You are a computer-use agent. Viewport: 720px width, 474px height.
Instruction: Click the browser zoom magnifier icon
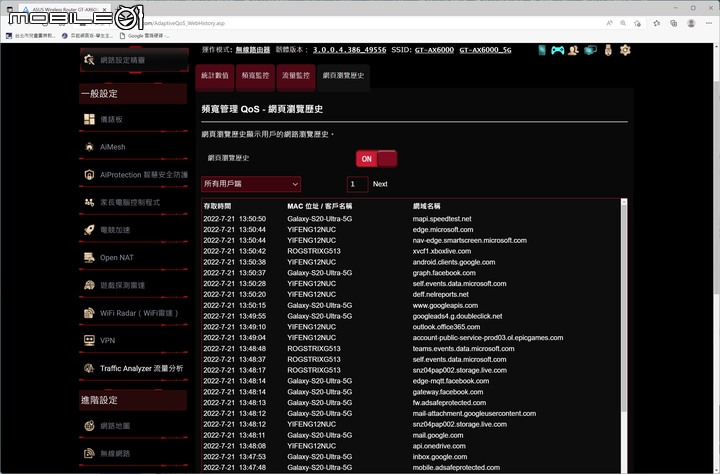(623, 23)
